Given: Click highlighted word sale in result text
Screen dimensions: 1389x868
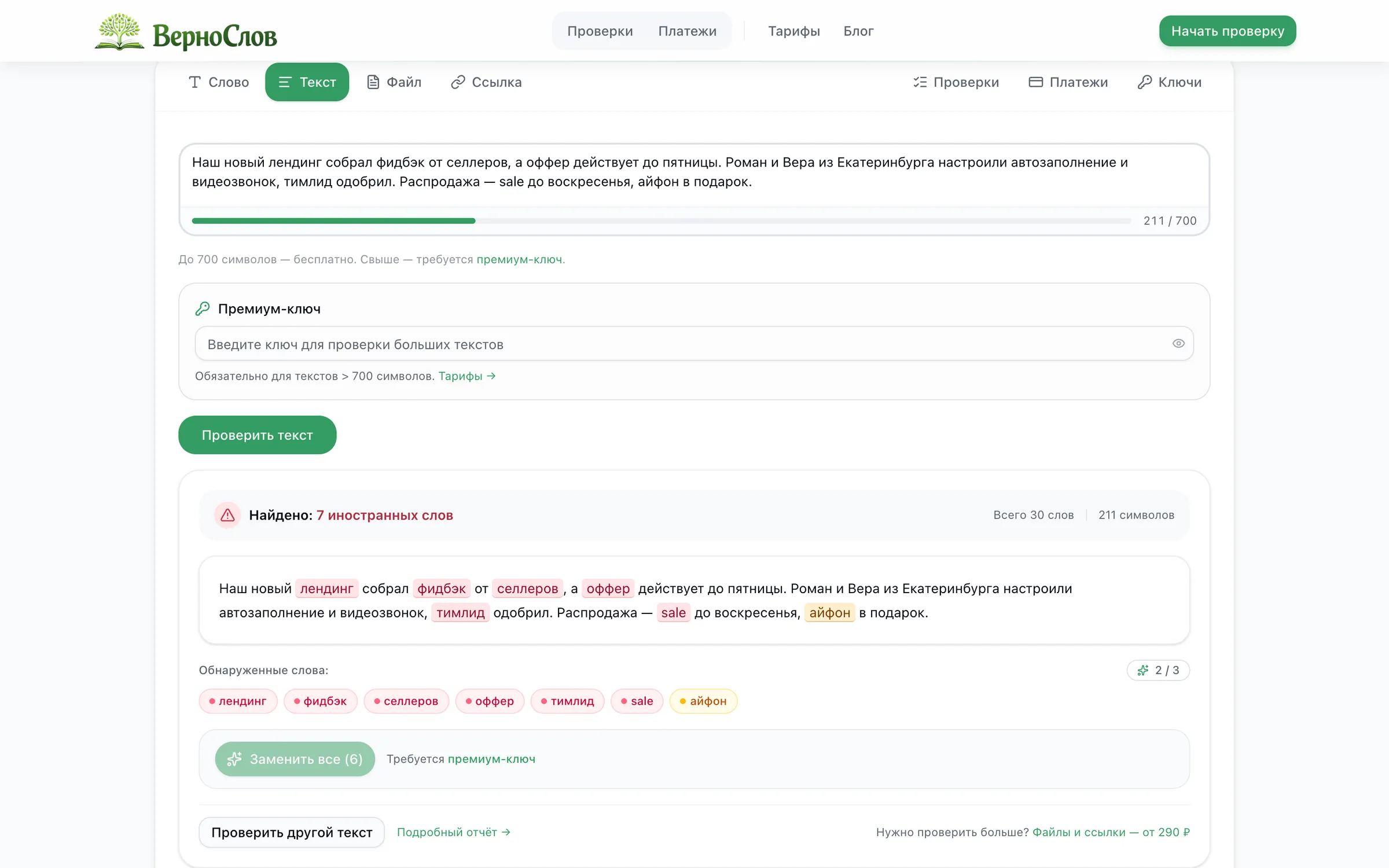Looking at the screenshot, I should click(674, 613).
